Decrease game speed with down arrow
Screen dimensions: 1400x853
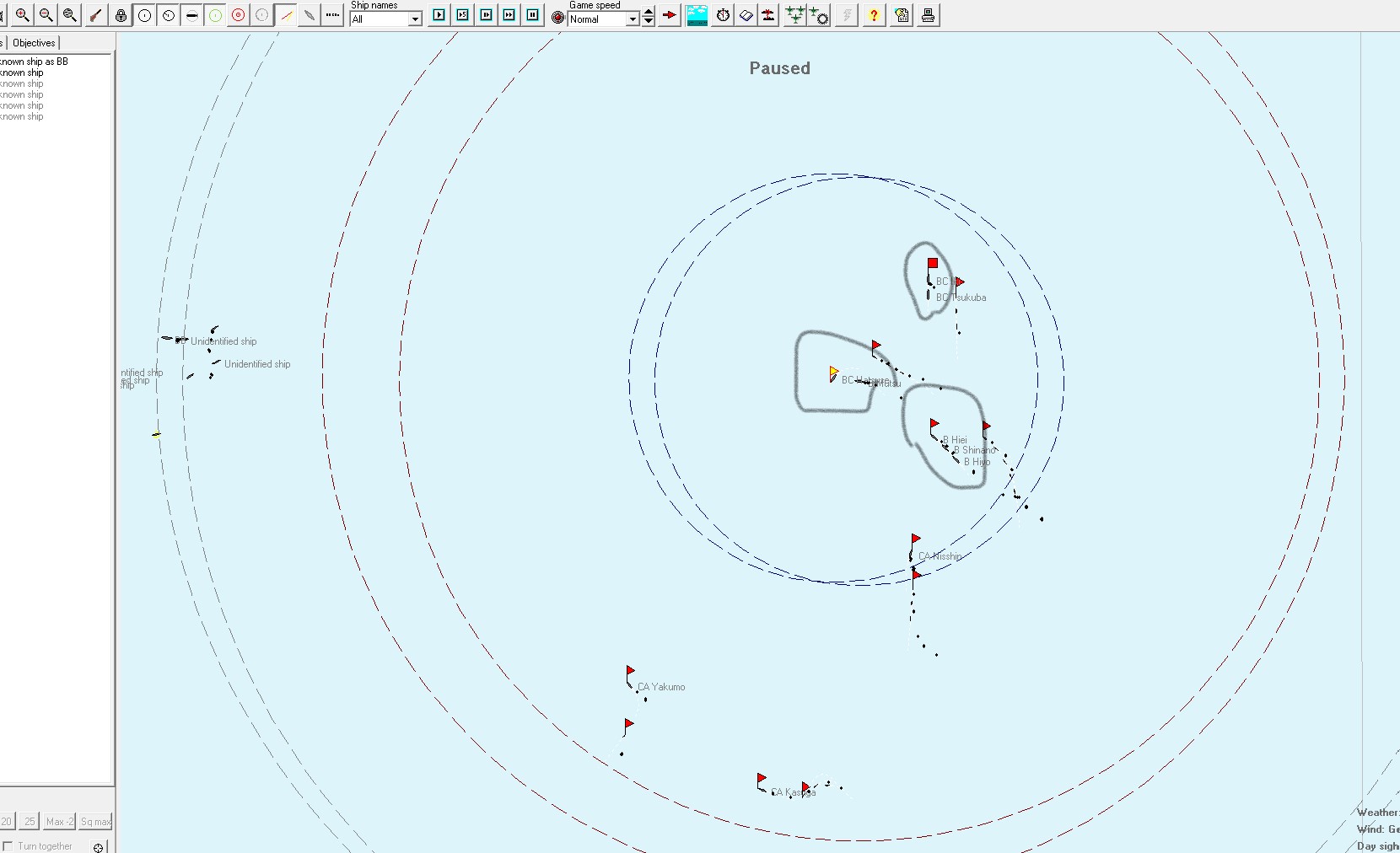click(648, 21)
